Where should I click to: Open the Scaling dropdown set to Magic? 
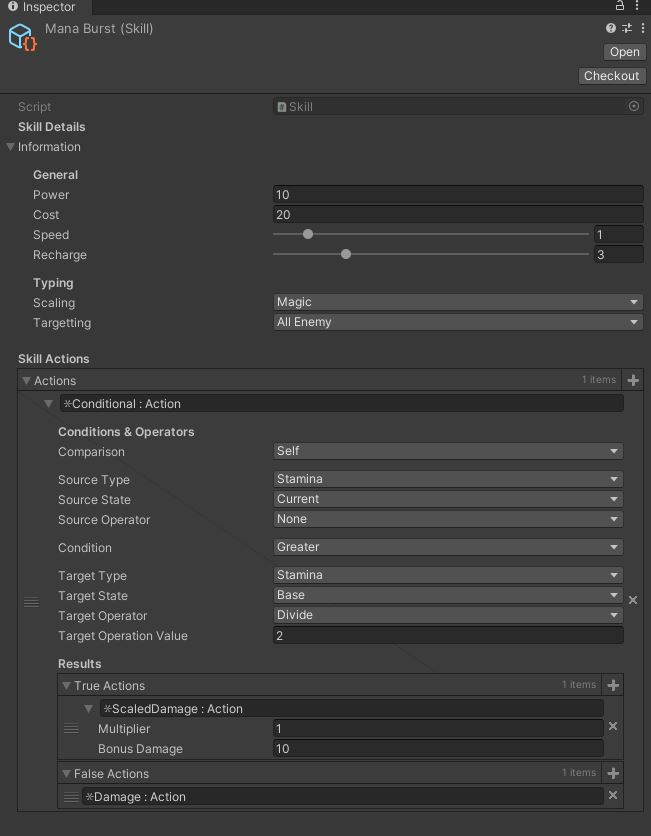[x=458, y=302]
